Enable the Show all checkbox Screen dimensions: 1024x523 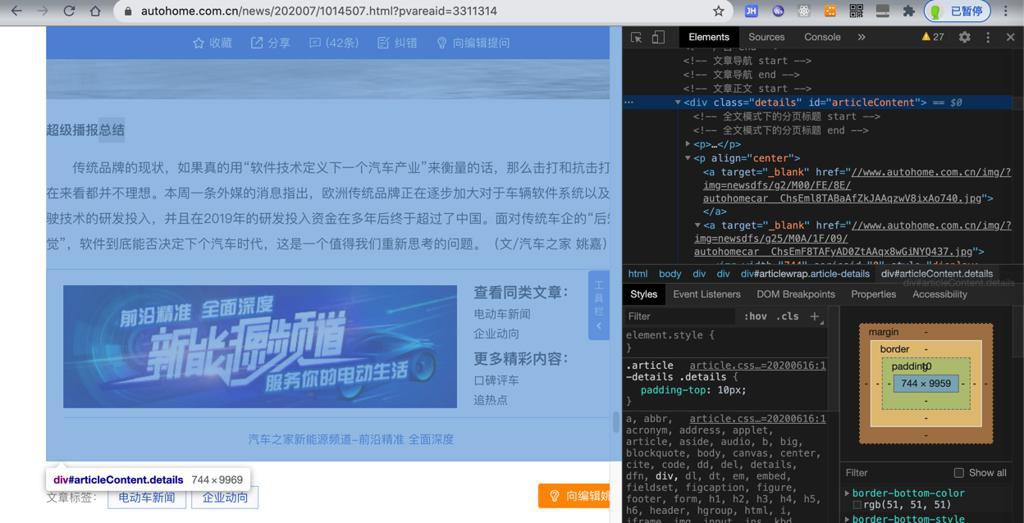coord(959,473)
